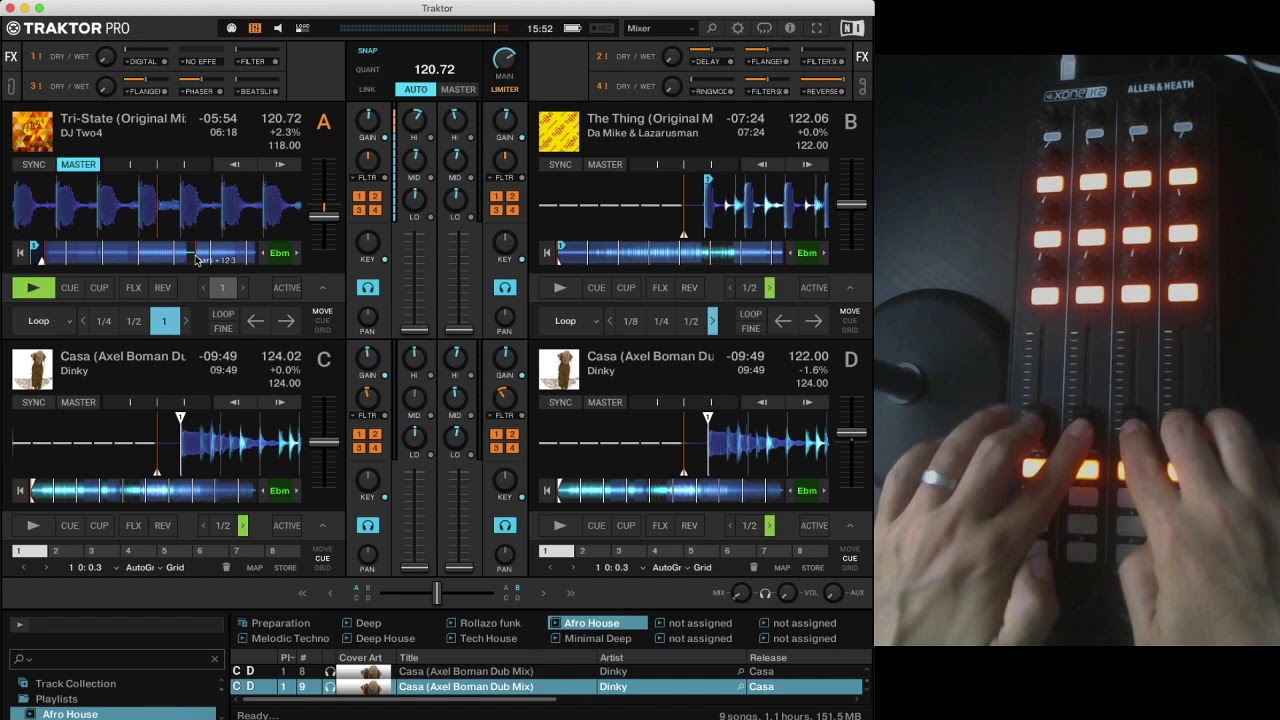
Task: Select the Deep House favorite playlist
Action: [378, 639]
